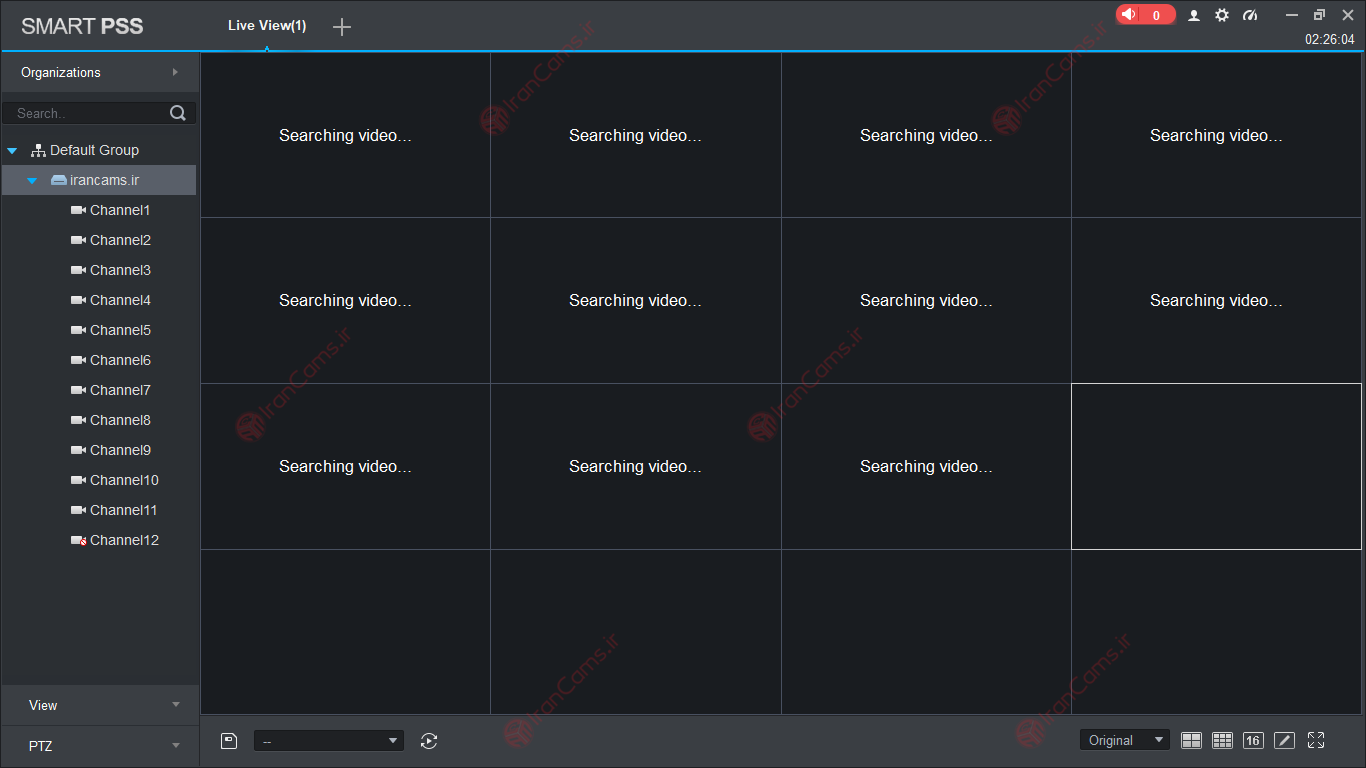The image size is (1366, 768).
Task: Click the Default Group organization icon
Action: click(39, 150)
